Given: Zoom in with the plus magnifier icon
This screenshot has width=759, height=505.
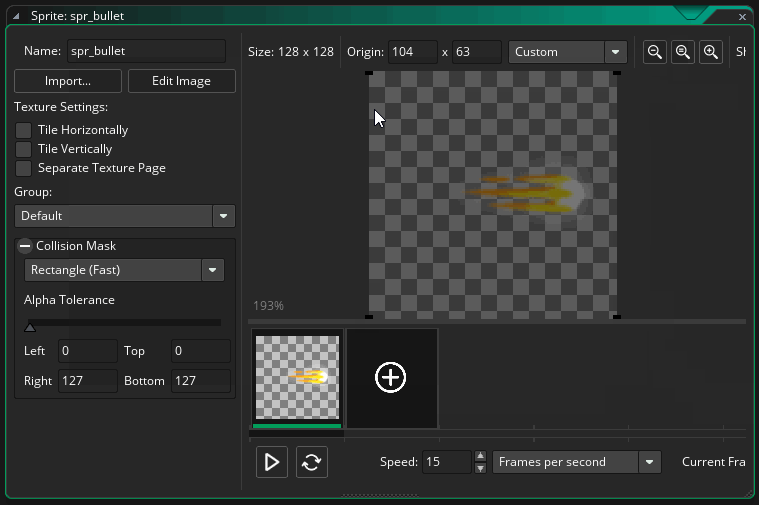Looking at the screenshot, I should [711, 52].
